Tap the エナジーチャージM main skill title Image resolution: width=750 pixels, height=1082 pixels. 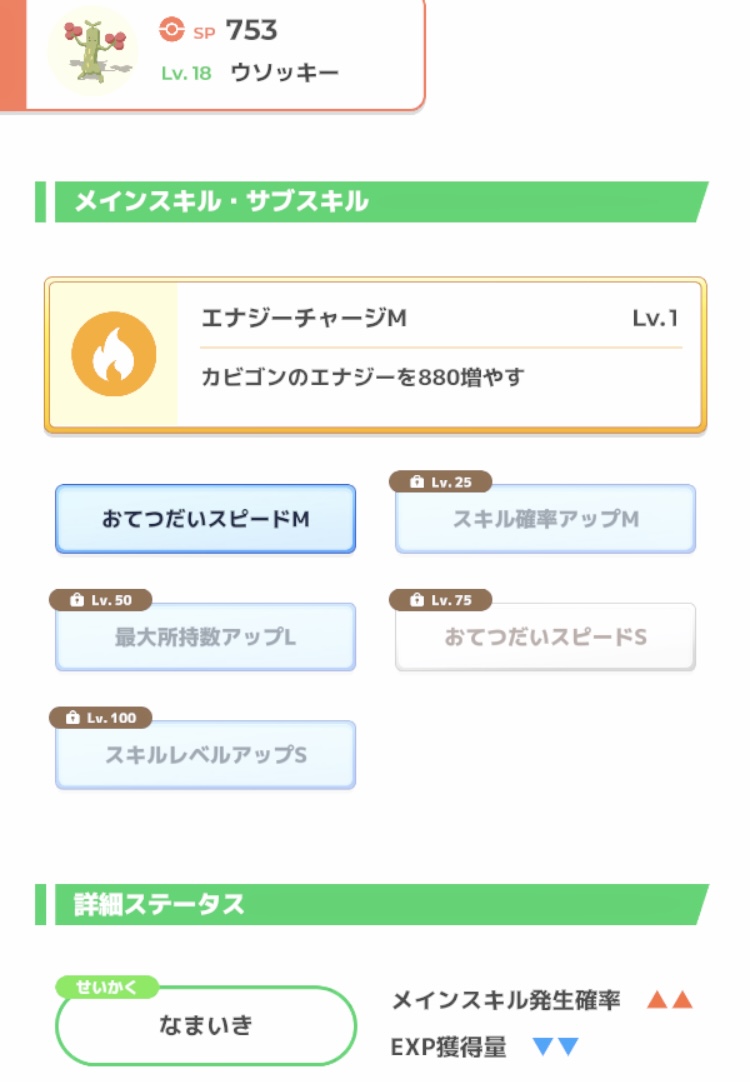304,319
